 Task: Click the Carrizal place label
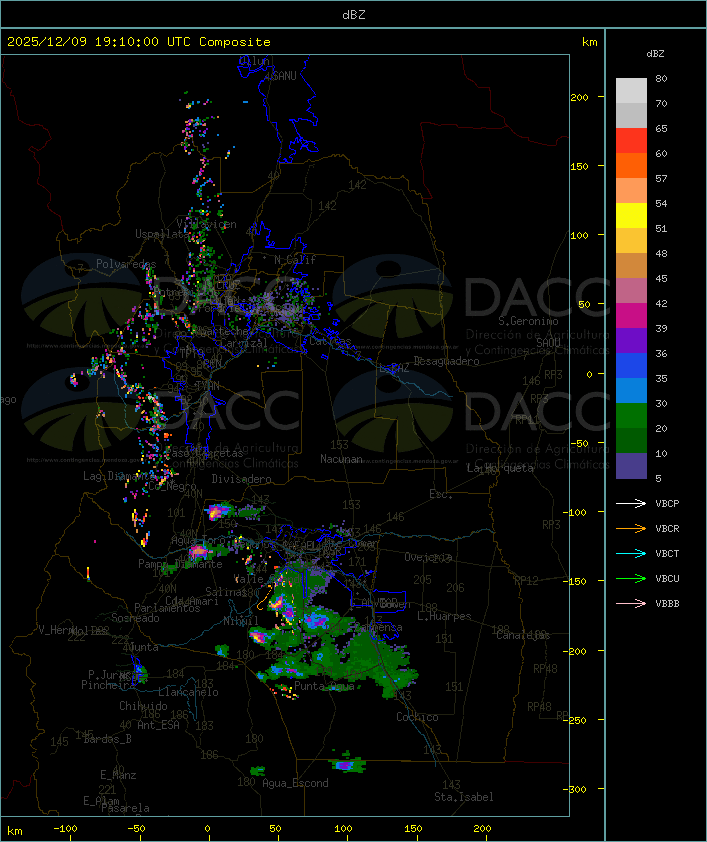pyautogui.click(x=243, y=343)
